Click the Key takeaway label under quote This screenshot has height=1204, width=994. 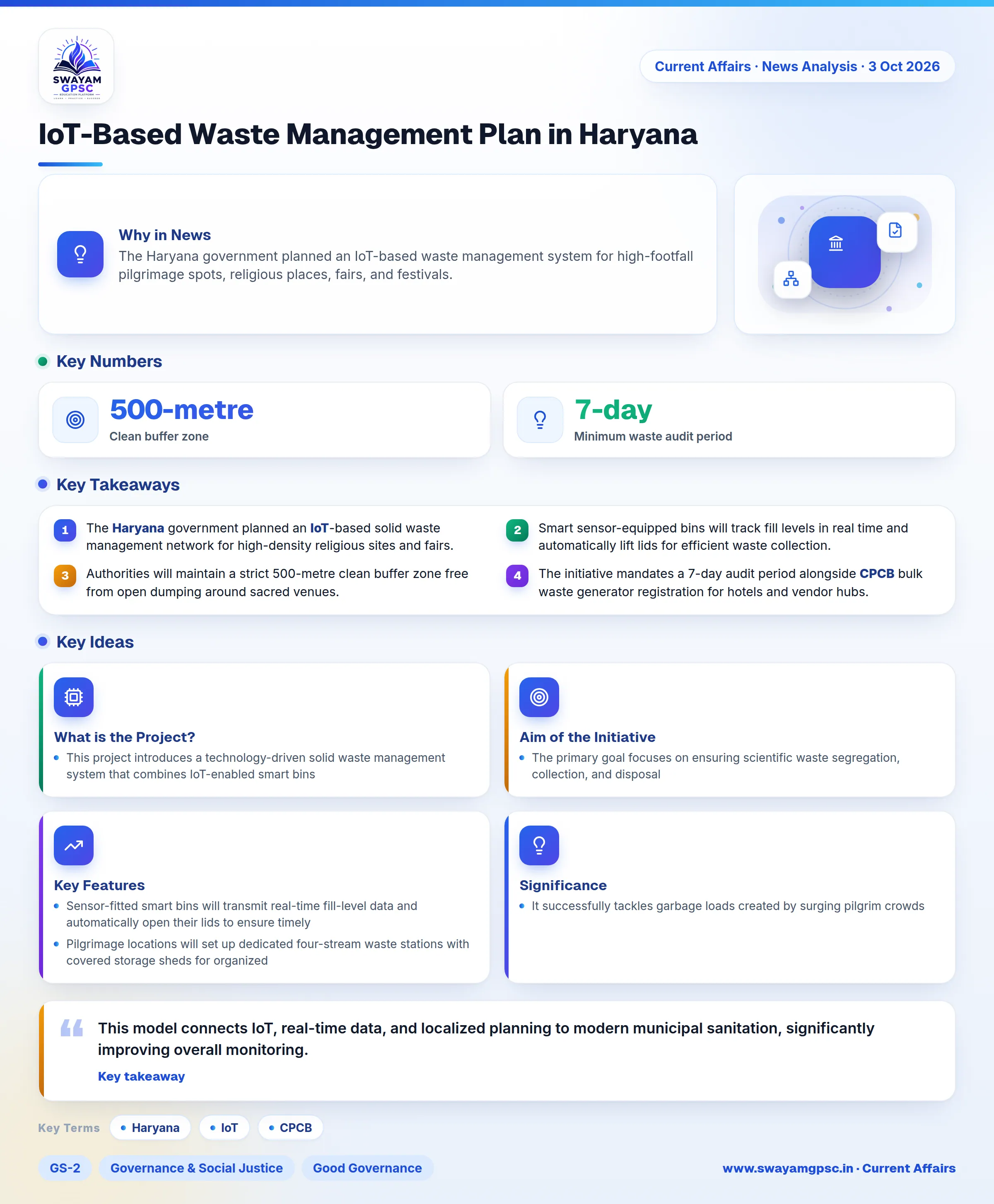point(141,1076)
